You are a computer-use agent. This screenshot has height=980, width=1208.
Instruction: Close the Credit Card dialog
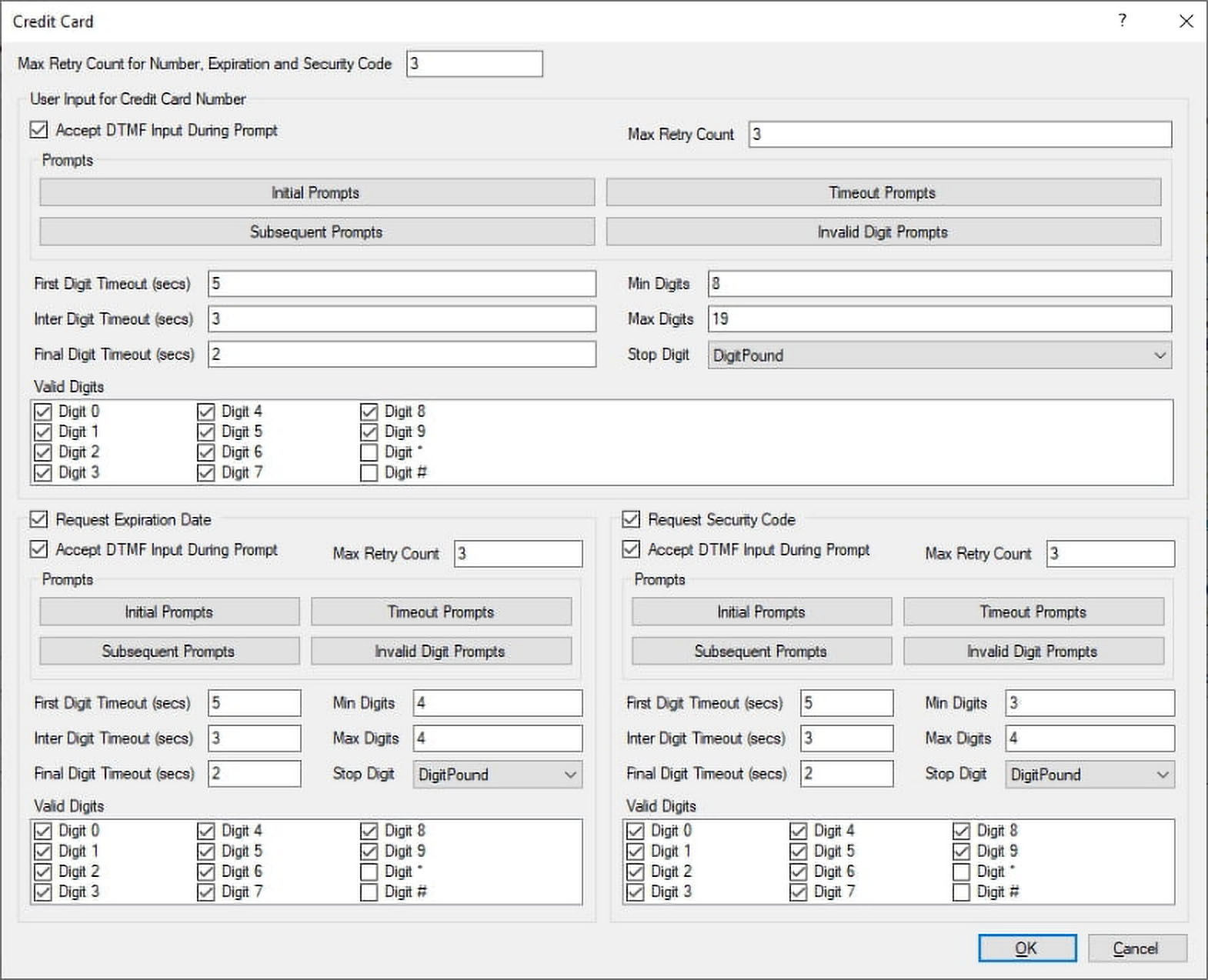point(1186,21)
